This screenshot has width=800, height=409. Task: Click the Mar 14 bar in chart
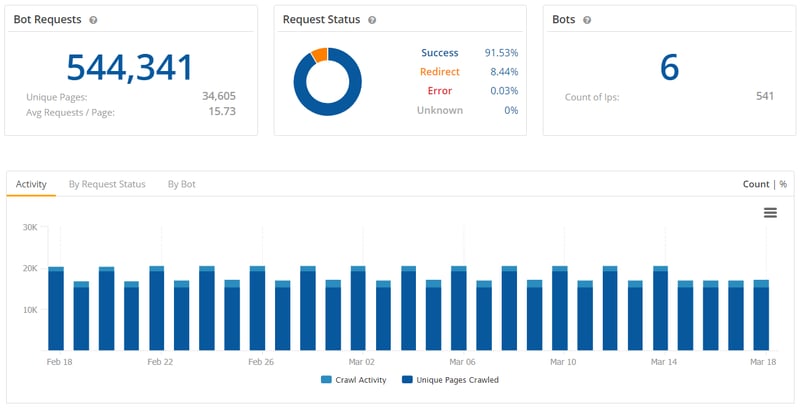[x=660, y=308]
